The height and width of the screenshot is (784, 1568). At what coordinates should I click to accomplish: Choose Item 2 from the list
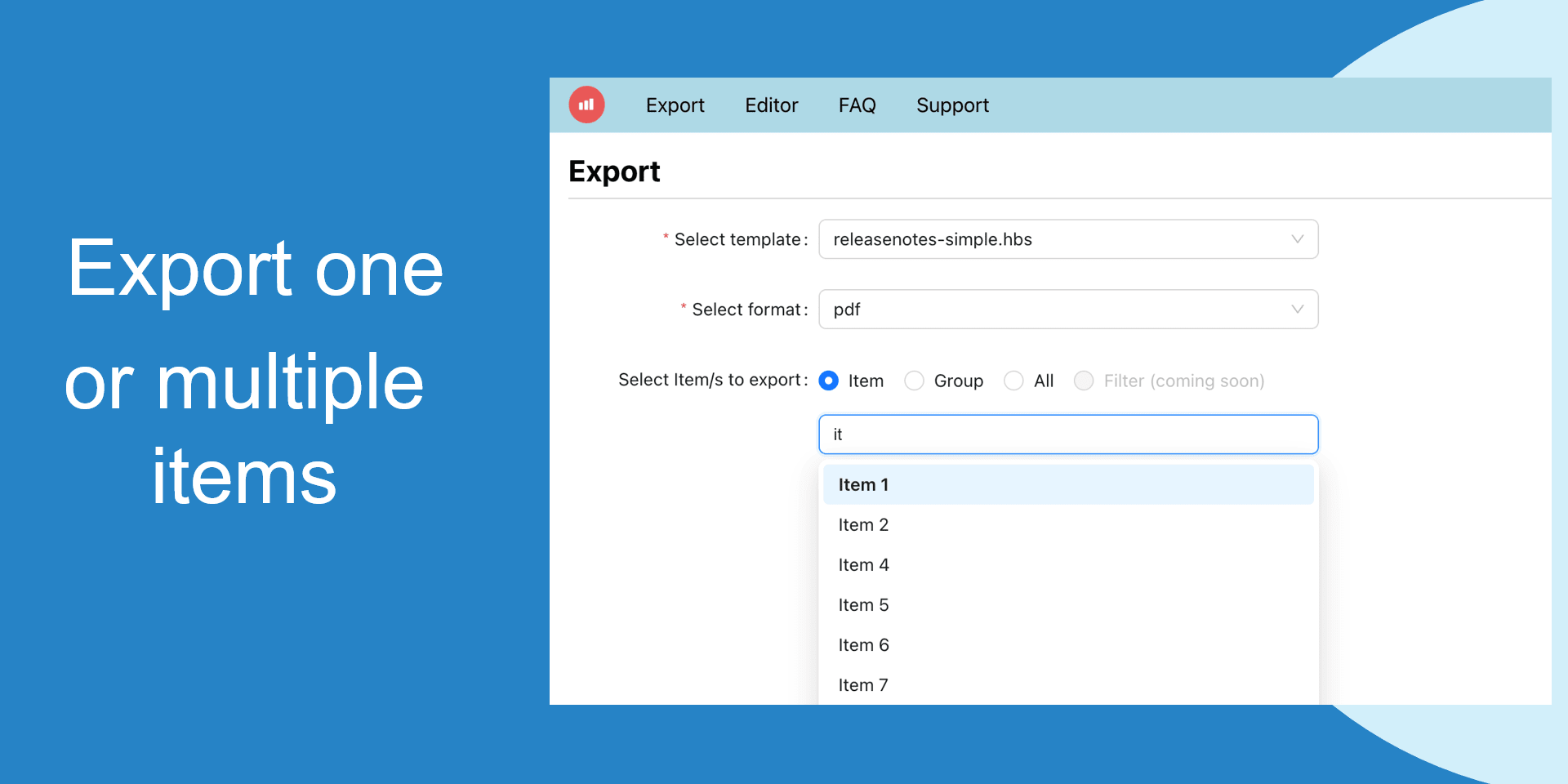1068,524
